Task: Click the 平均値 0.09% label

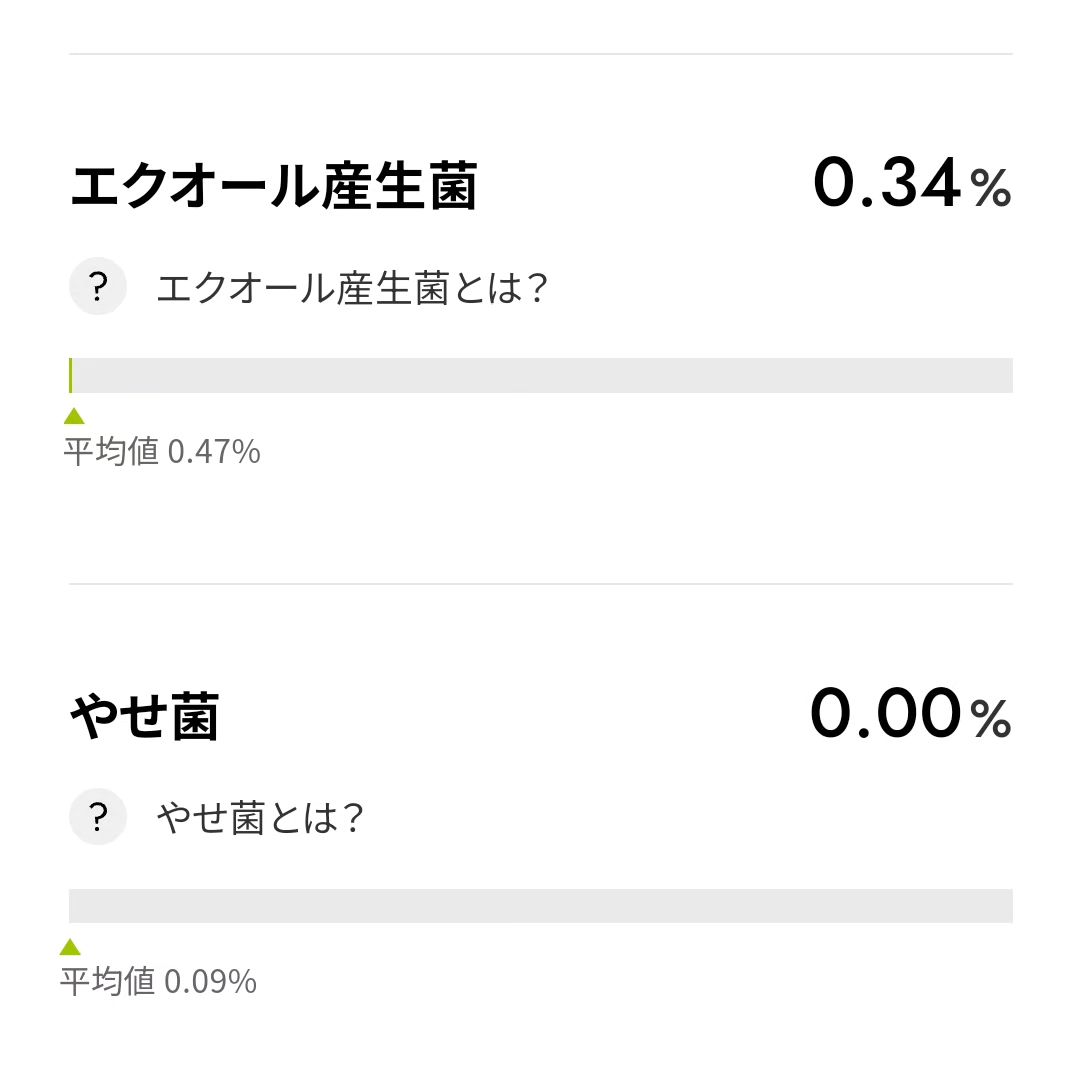Action: pos(158,982)
